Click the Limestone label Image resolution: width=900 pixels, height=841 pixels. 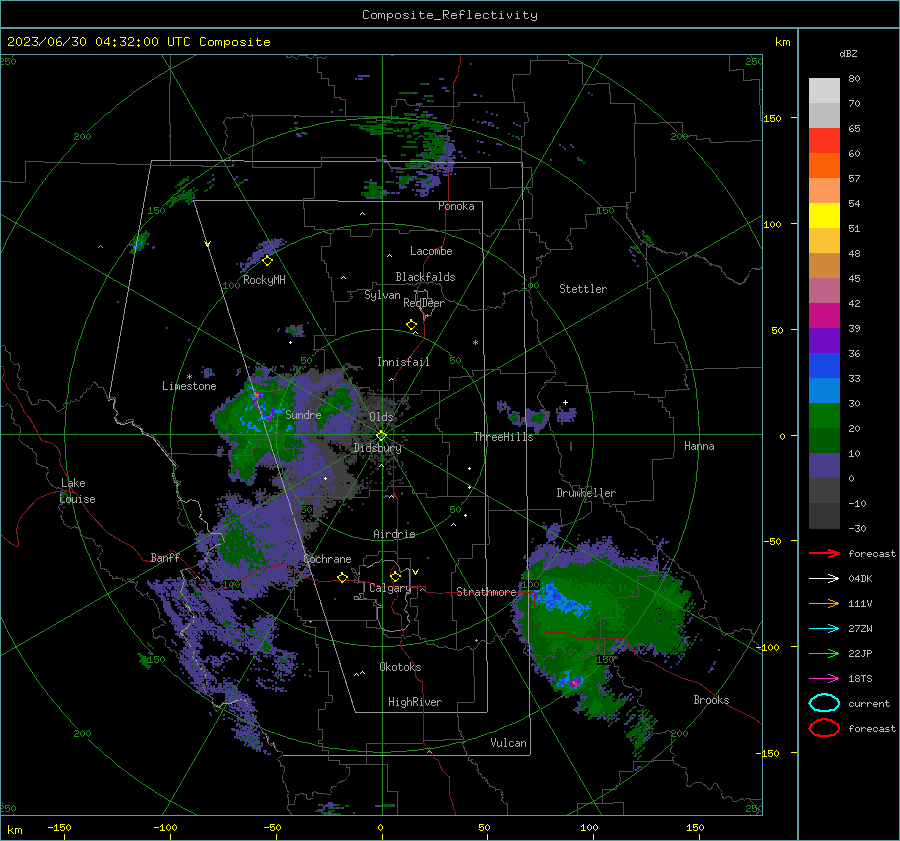(x=189, y=386)
